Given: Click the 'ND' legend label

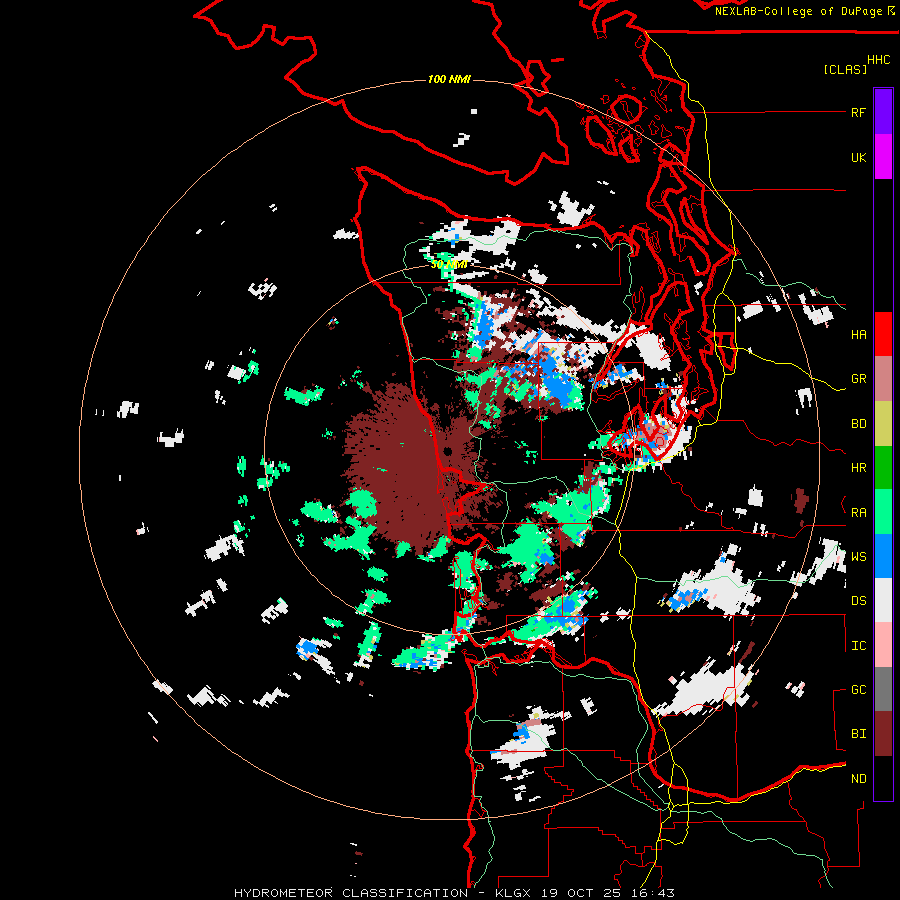Looking at the screenshot, I should coord(858,779).
